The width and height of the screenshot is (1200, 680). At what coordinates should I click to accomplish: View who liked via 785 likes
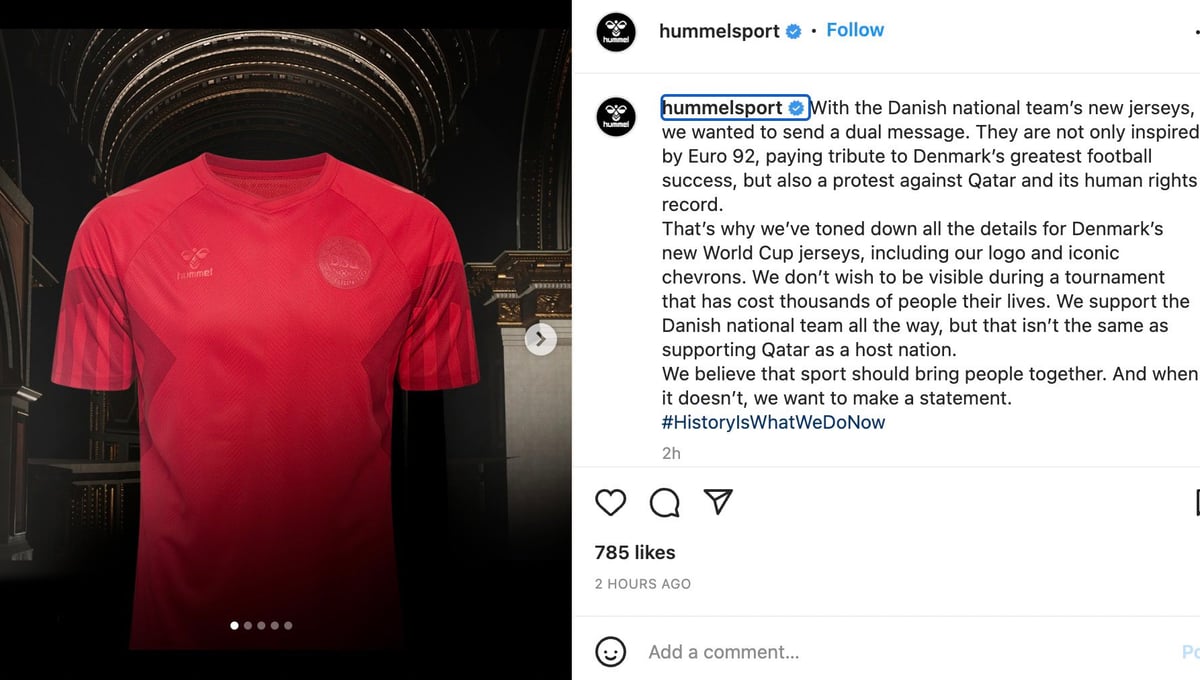point(635,552)
